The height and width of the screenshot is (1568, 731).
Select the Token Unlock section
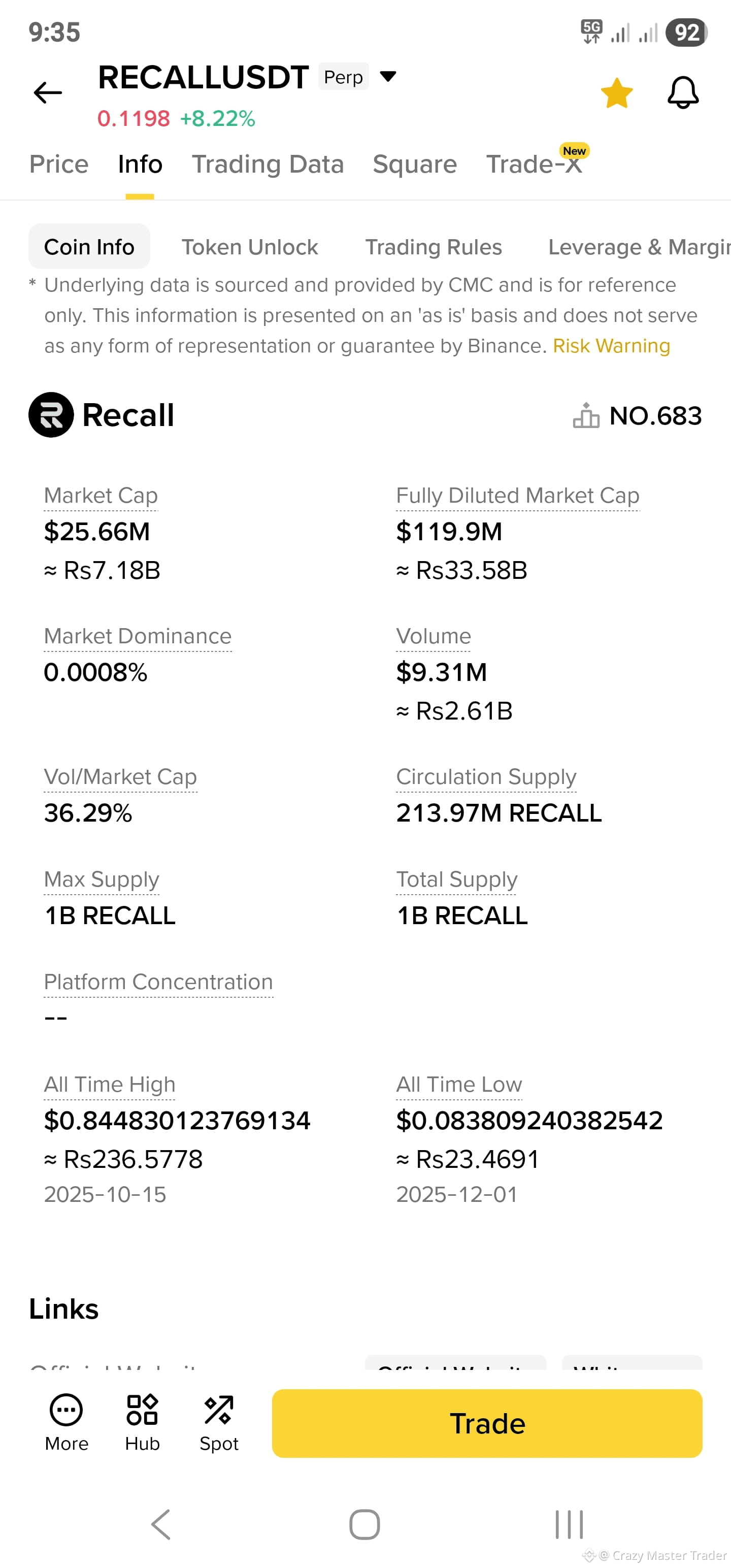point(250,247)
